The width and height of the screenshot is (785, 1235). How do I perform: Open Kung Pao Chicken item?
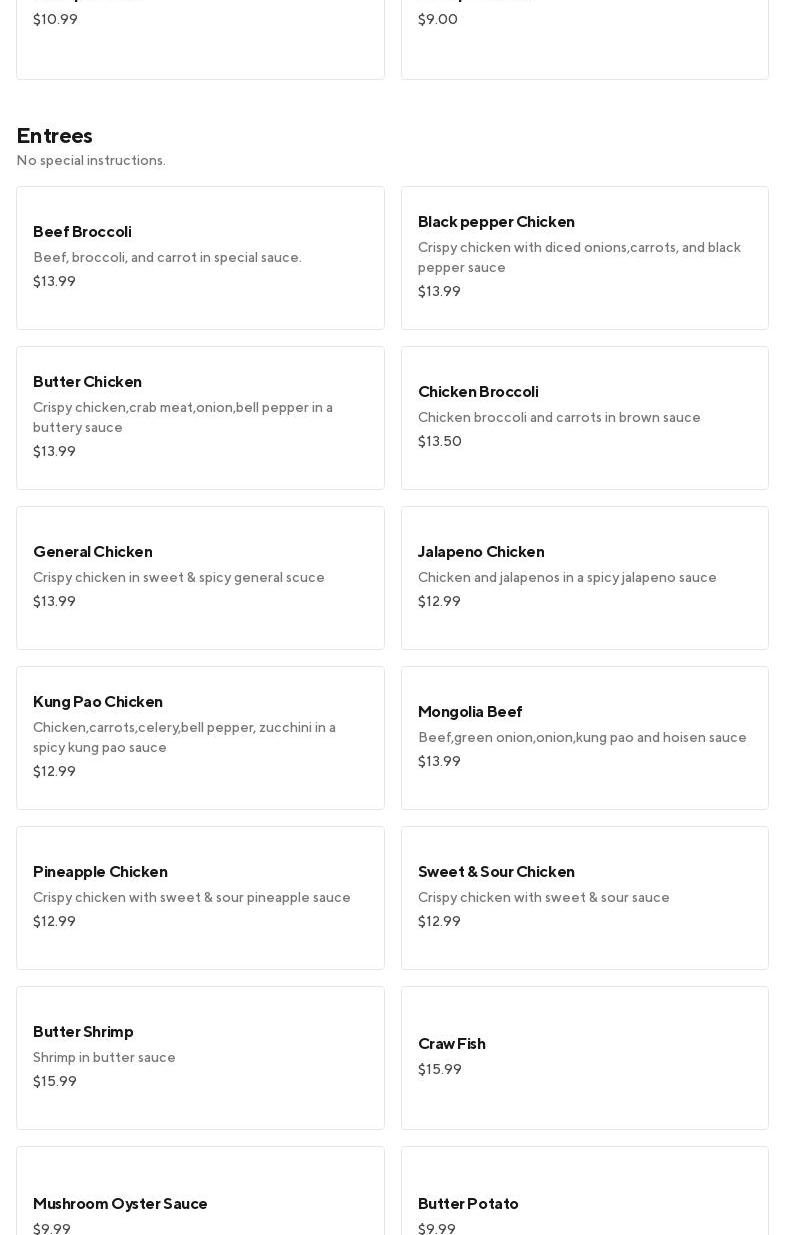click(x=200, y=737)
